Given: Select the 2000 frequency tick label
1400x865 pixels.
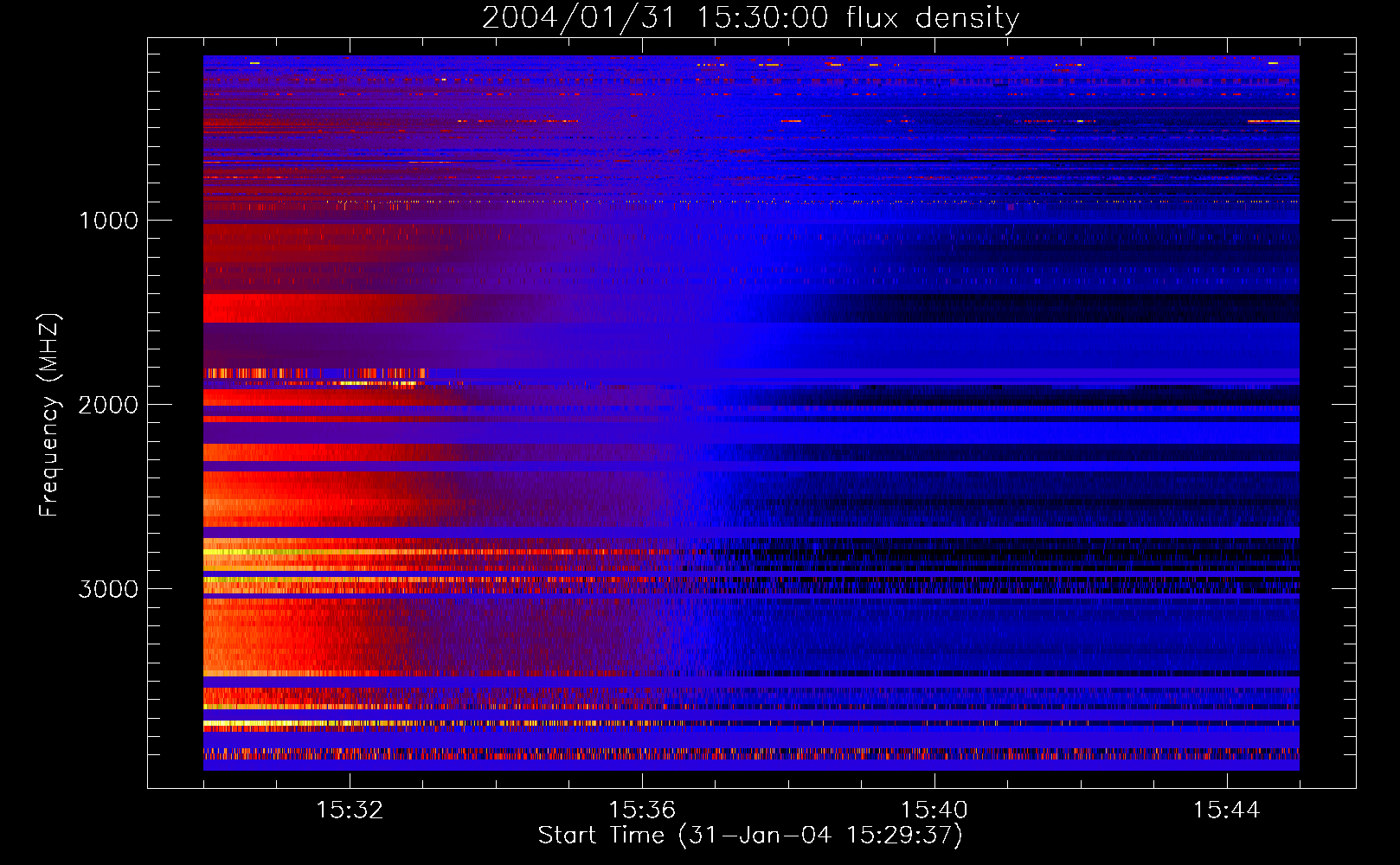Looking at the screenshot, I should [108, 405].
